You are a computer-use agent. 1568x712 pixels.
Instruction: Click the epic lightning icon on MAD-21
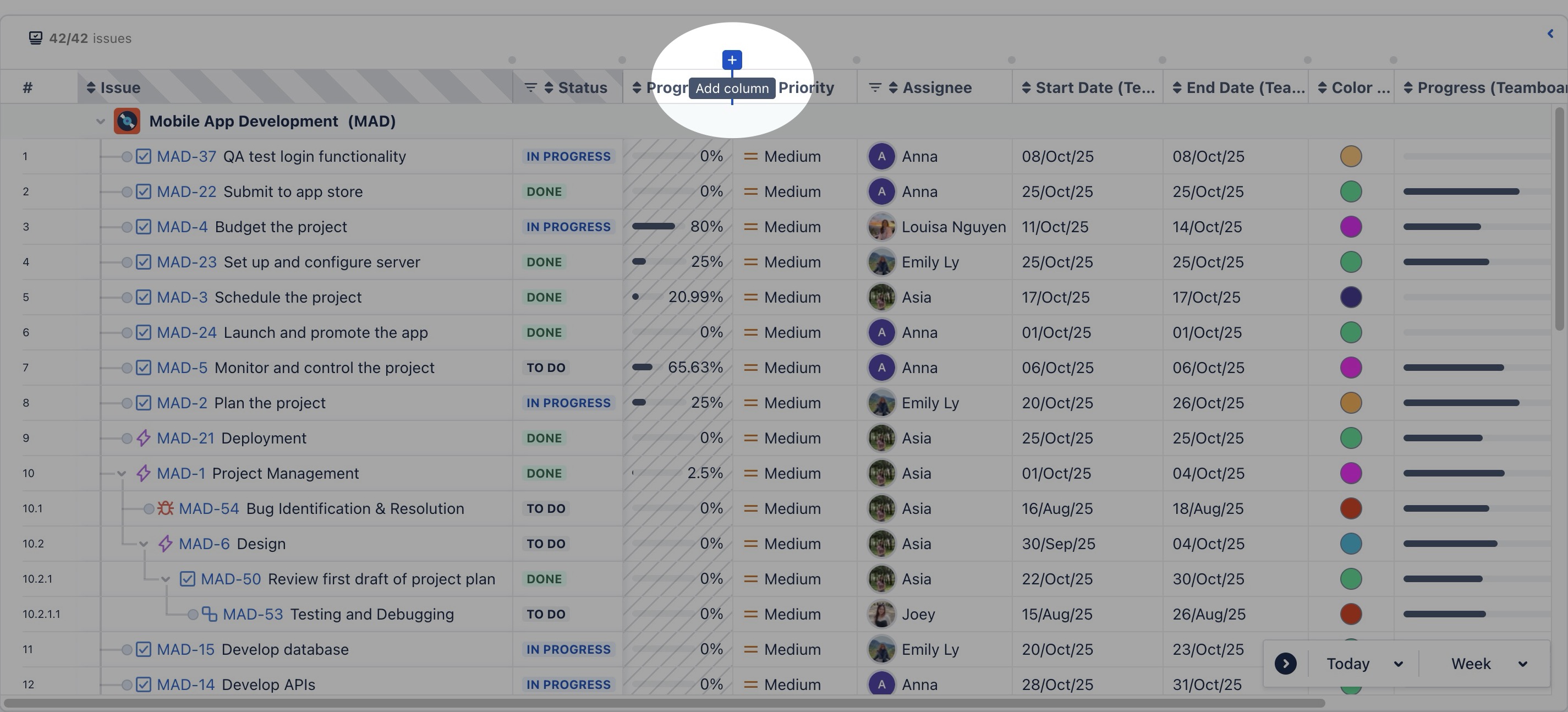(x=143, y=438)
